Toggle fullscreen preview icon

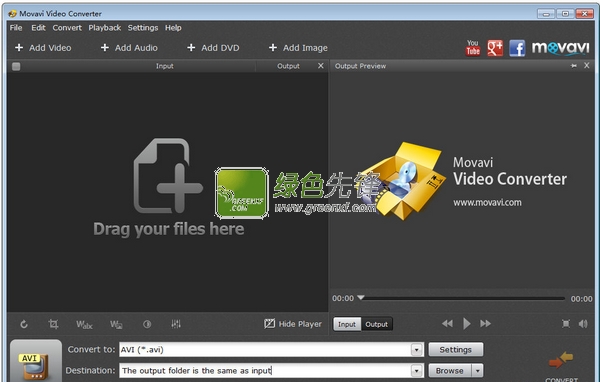pyautogui.click(x=566, y=324)
